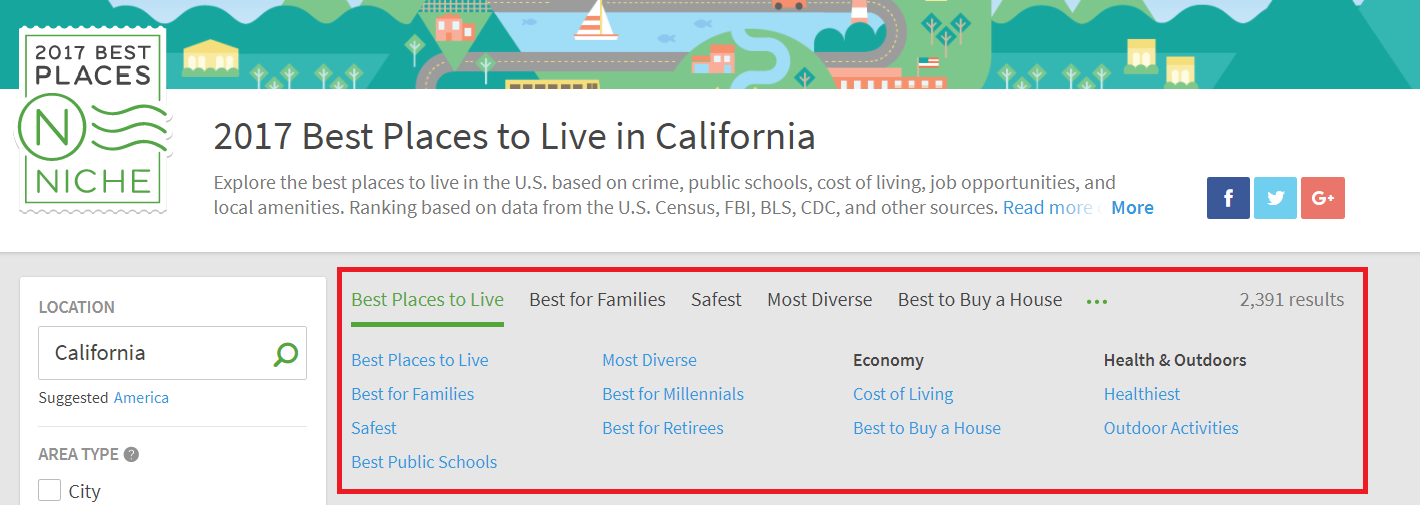This screenshot has height=505, width=1420.
Task: Open Best Public Schools ranking link
Action: pos(424,462)
